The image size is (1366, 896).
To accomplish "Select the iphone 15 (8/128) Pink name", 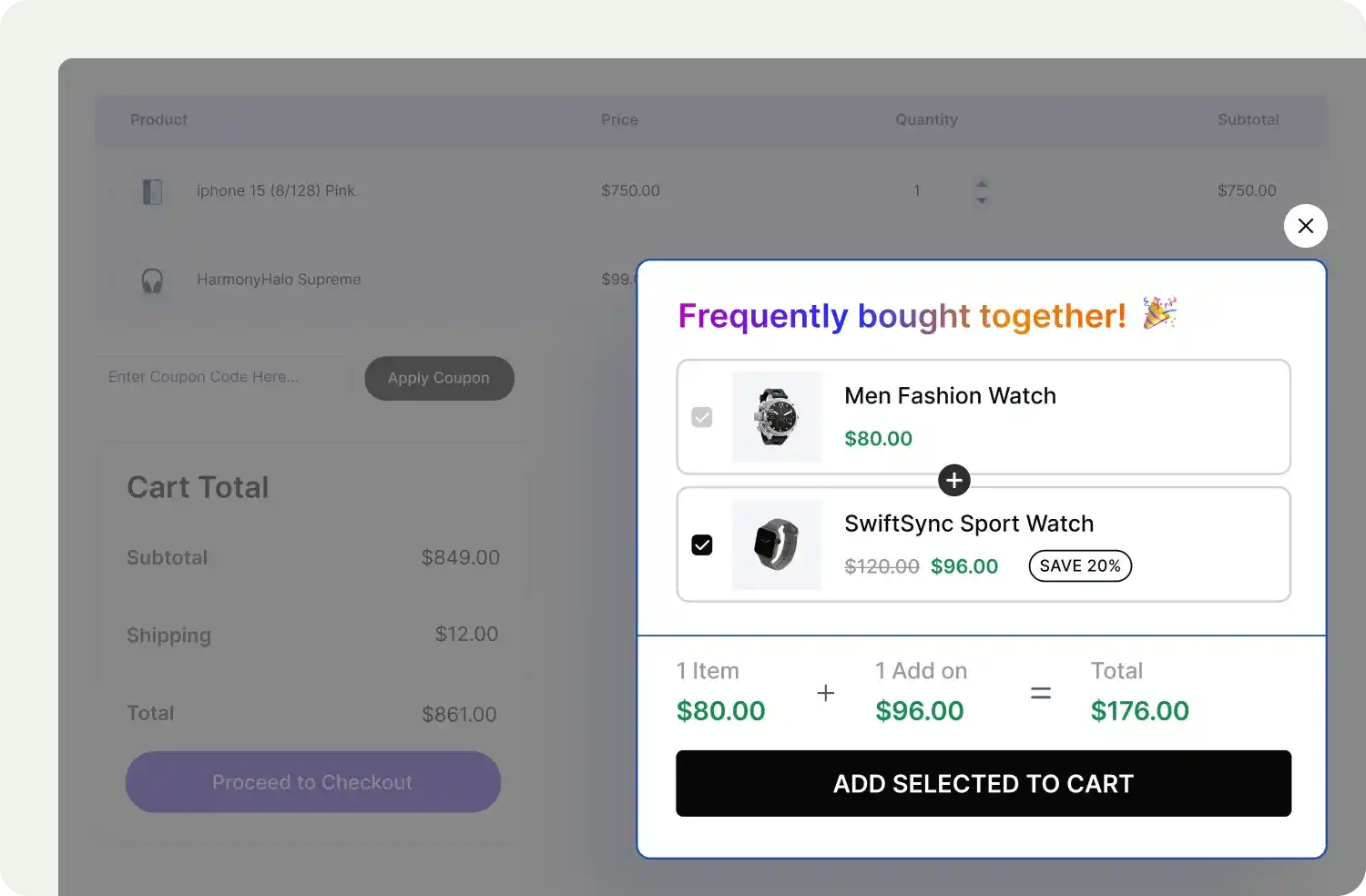I will (276, 190).
